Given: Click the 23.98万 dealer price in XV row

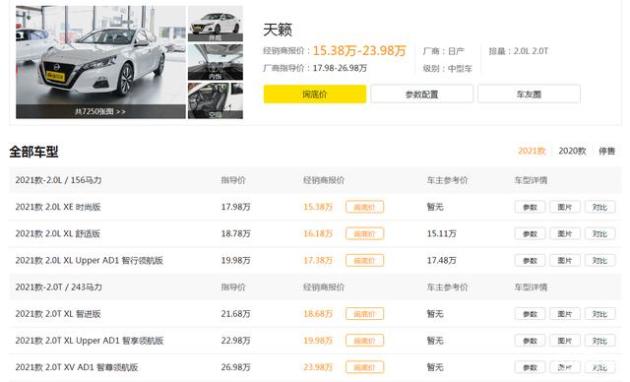Looking at the screenshot, I should (x=318, y=367).
